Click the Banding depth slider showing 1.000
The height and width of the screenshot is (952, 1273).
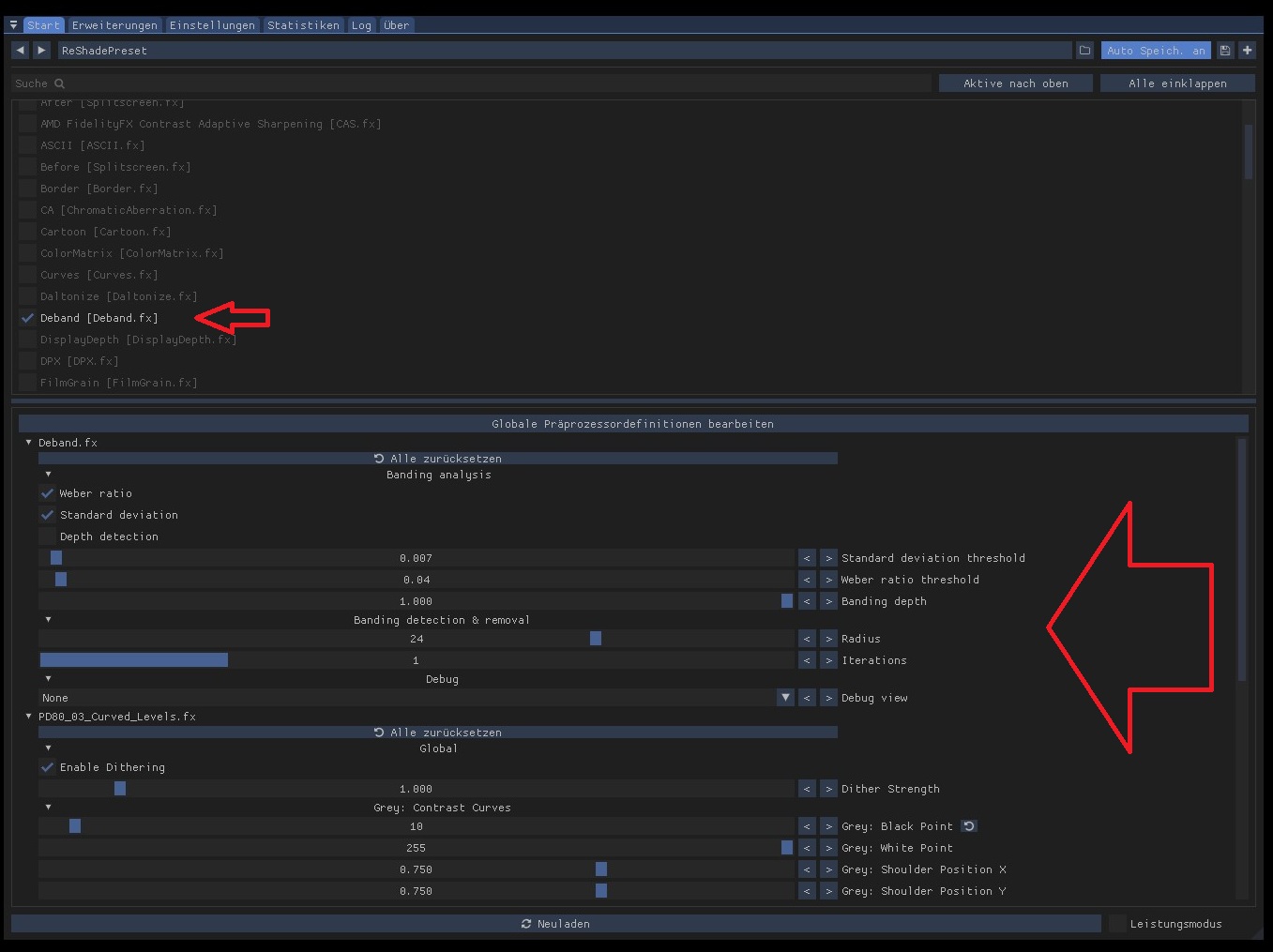pyautogui.click(x=417, y=601)
